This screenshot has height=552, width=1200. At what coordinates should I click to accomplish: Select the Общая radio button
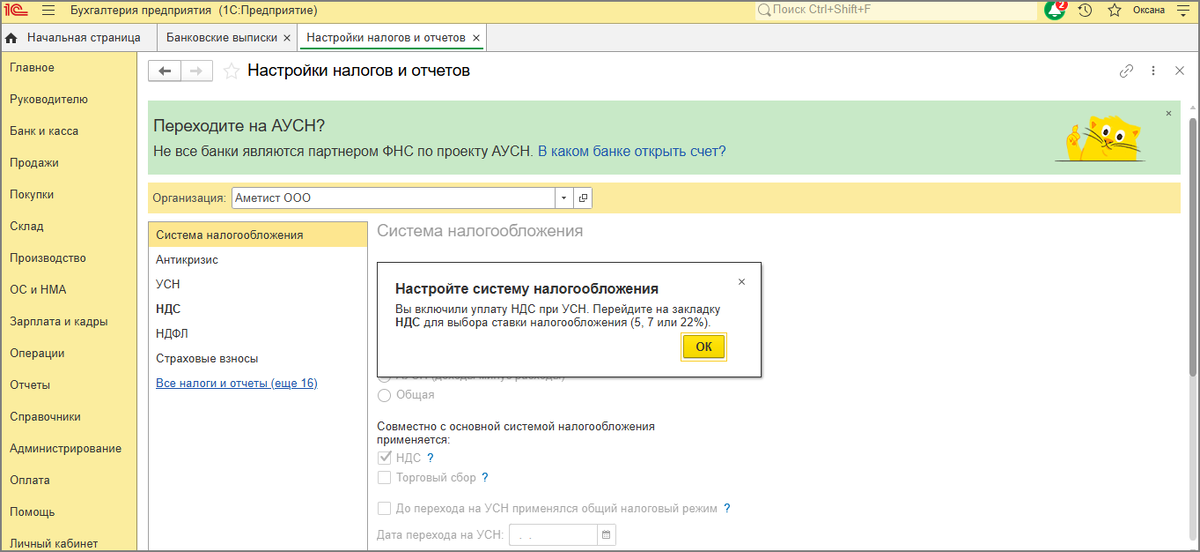click(x=384, y=395)
